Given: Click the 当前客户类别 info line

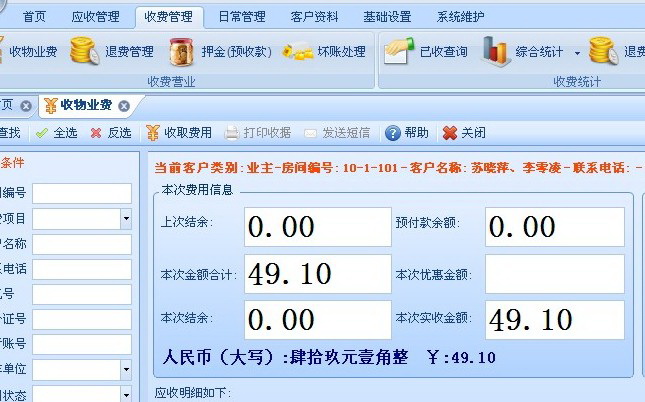Looking at the screenshot, I should click(399, 167).
